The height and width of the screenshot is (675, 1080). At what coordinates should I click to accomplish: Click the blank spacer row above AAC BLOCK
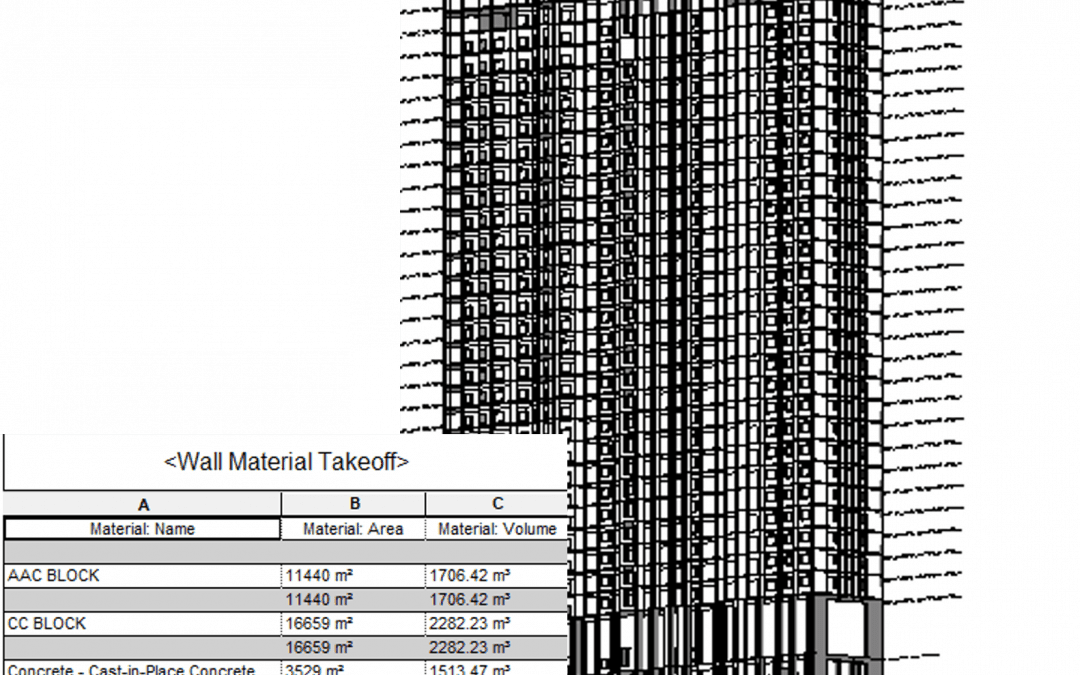283,552
